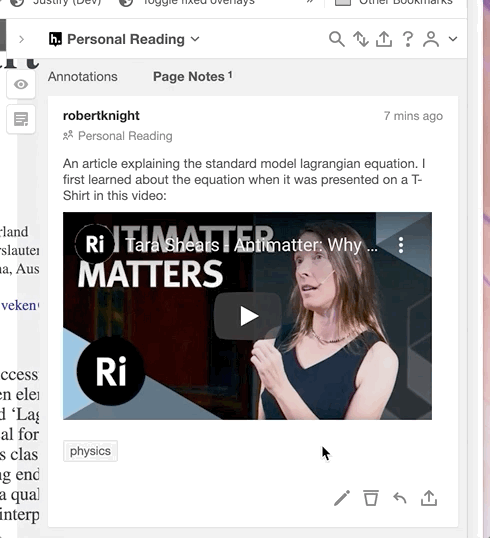Click the share page icon in top toolbar

click(384, 39)
